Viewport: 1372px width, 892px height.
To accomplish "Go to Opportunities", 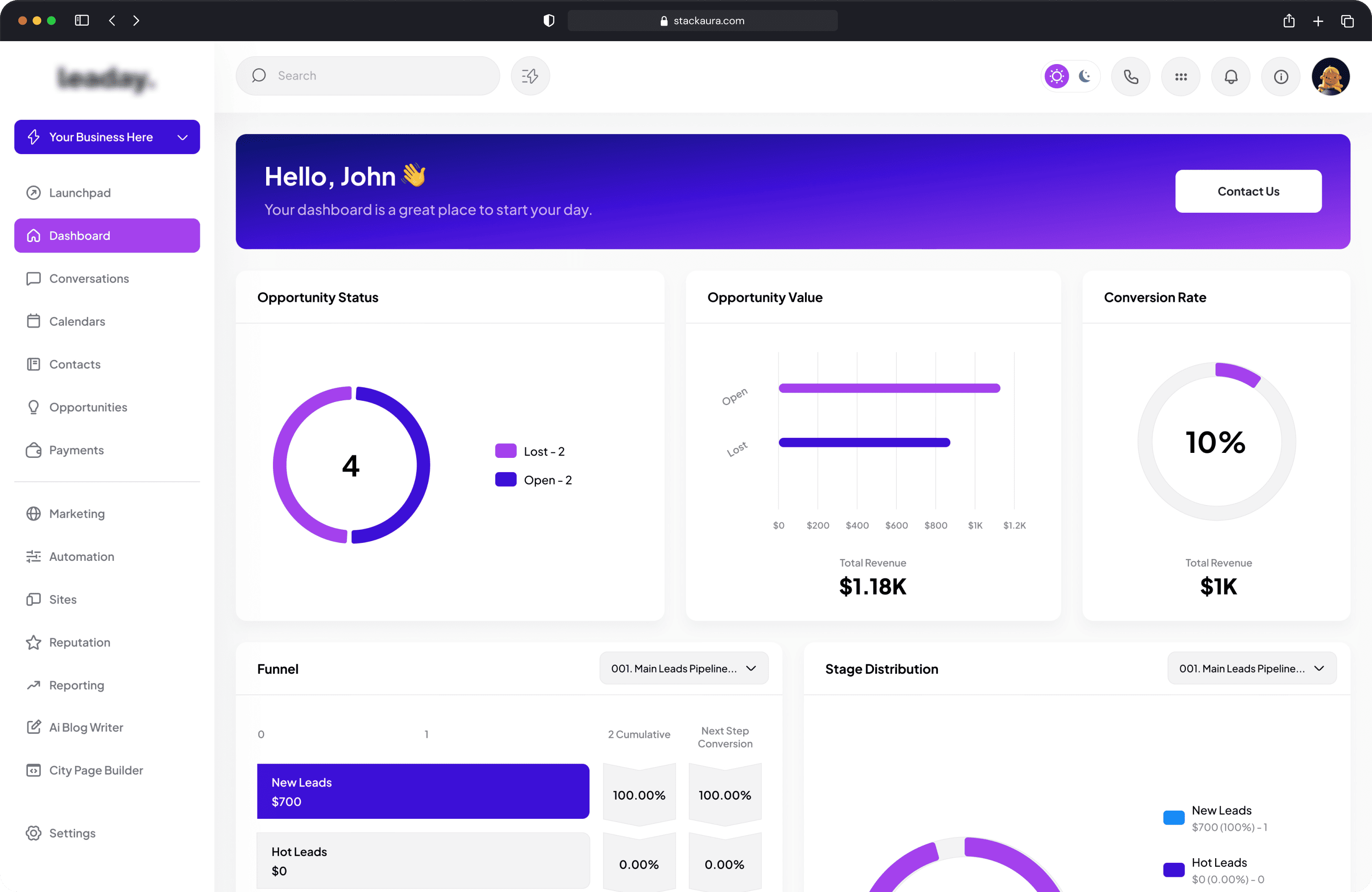I will click(88, 407).
